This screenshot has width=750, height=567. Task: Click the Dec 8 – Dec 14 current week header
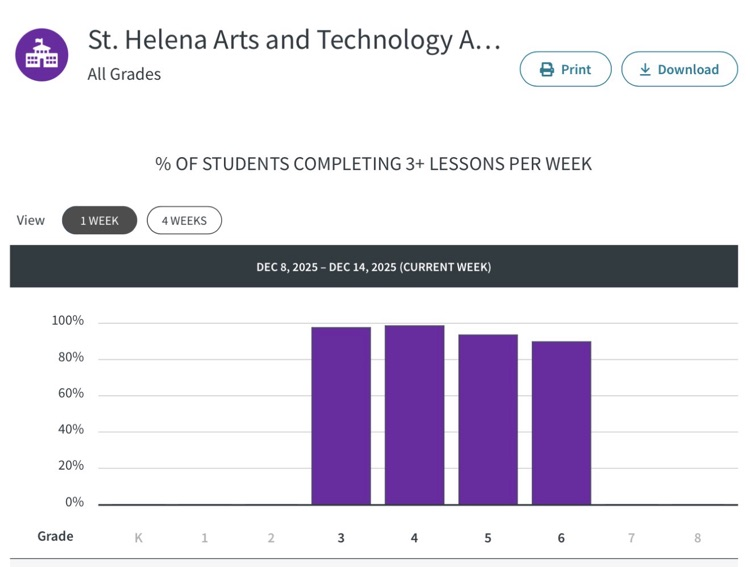click(374, 267)
